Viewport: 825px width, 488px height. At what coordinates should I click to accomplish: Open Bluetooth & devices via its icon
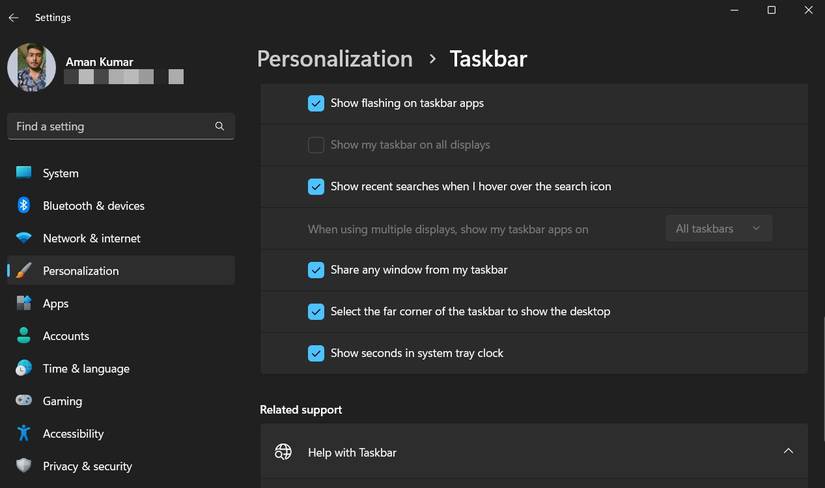pyautogui.click(x=24, y=205)
